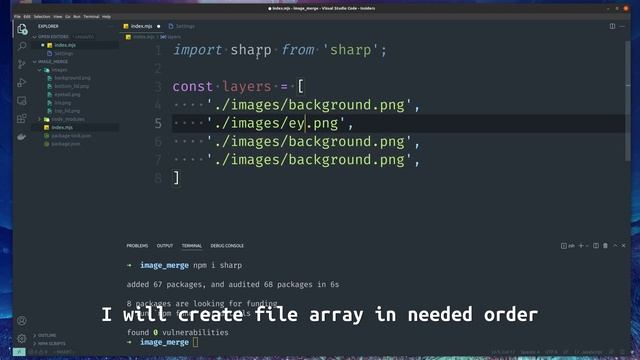The height and width of the screenshot is (360, 640).
Task: Click the split editor icon
Action: (x=612, y=26)
